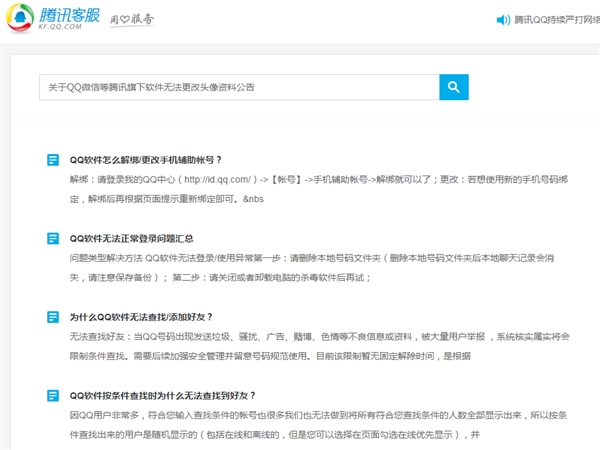
Task: Open article QQ软件怎么解绑/更改手机辅助帐号？
Action: (x=145, y=160)
